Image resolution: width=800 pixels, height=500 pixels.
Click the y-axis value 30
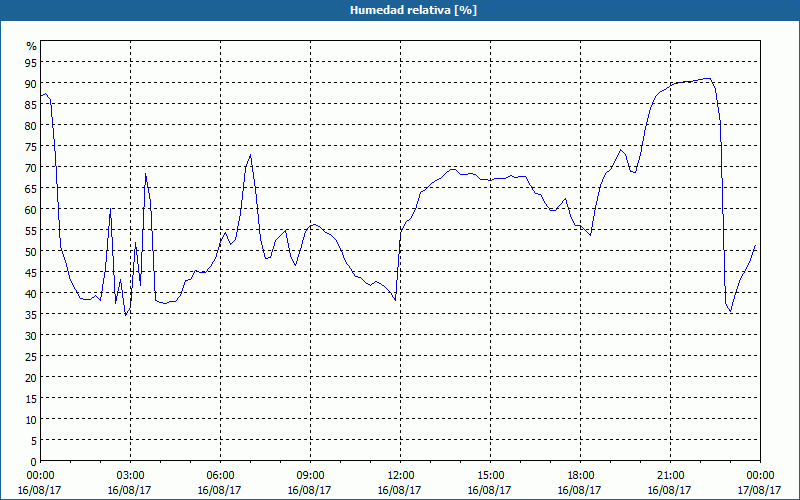coord(31,335)
